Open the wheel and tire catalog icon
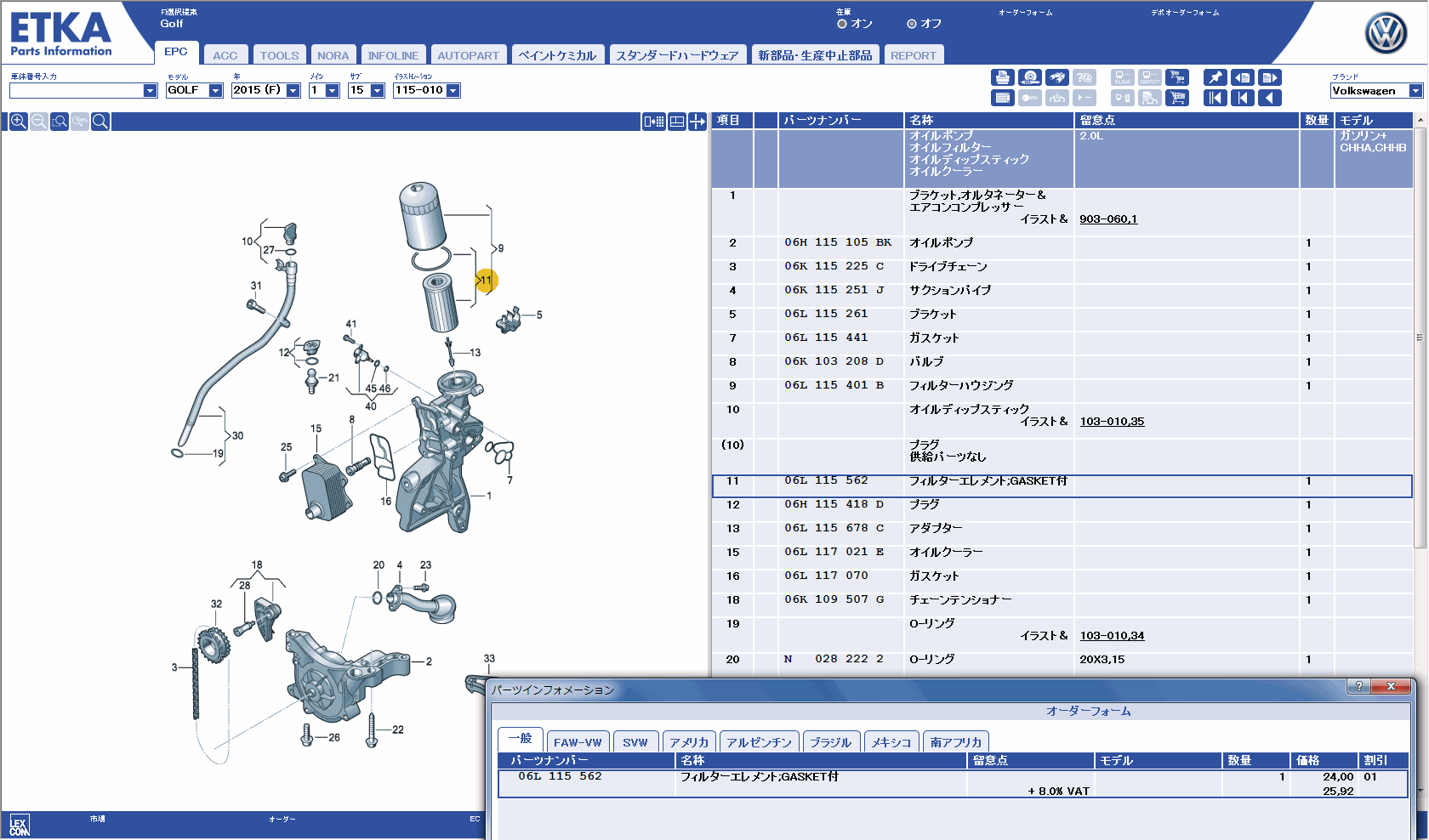 click(x=1030, y=77)
